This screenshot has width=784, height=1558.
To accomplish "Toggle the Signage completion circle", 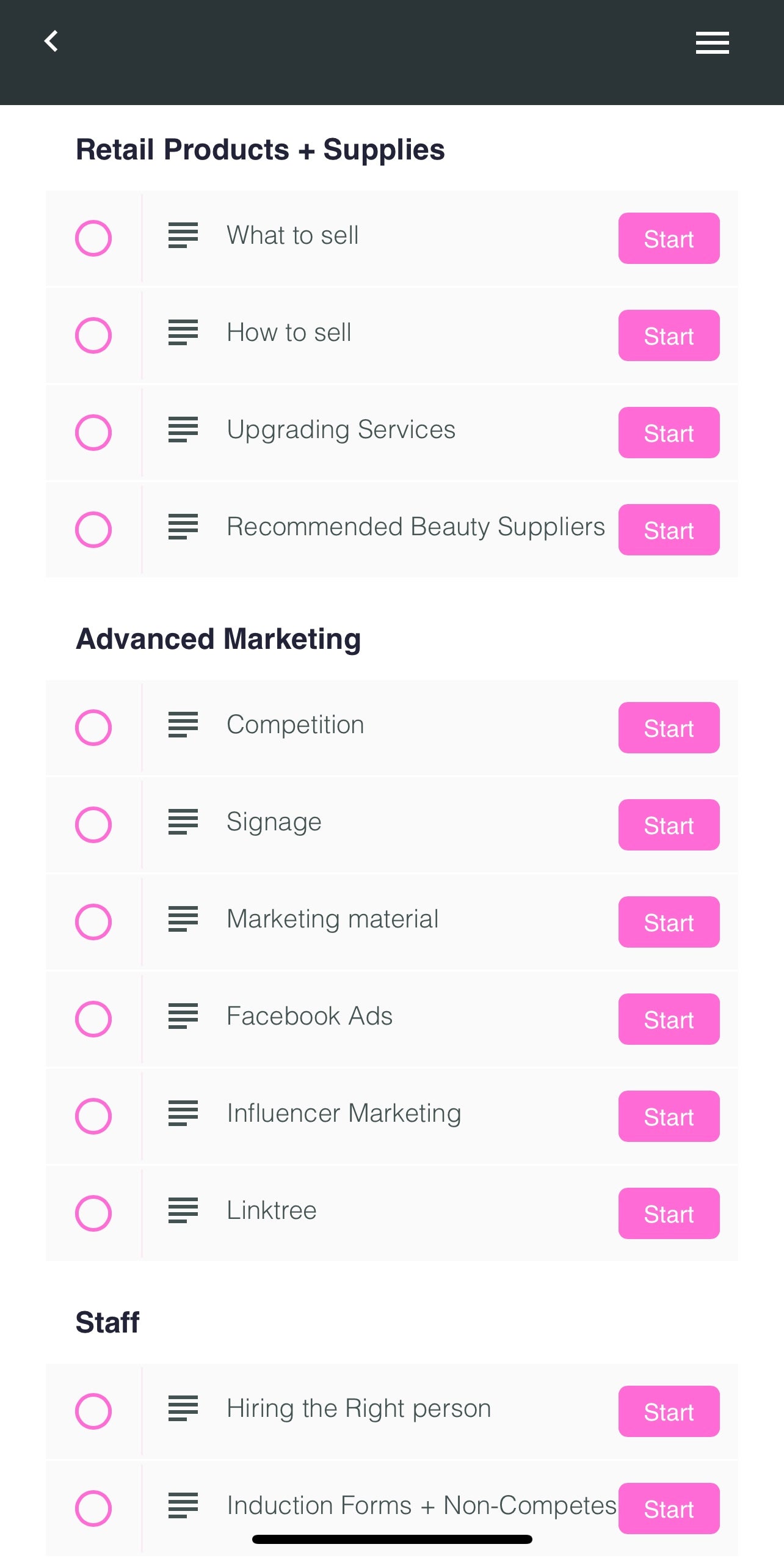I will [x=93, y=825].
